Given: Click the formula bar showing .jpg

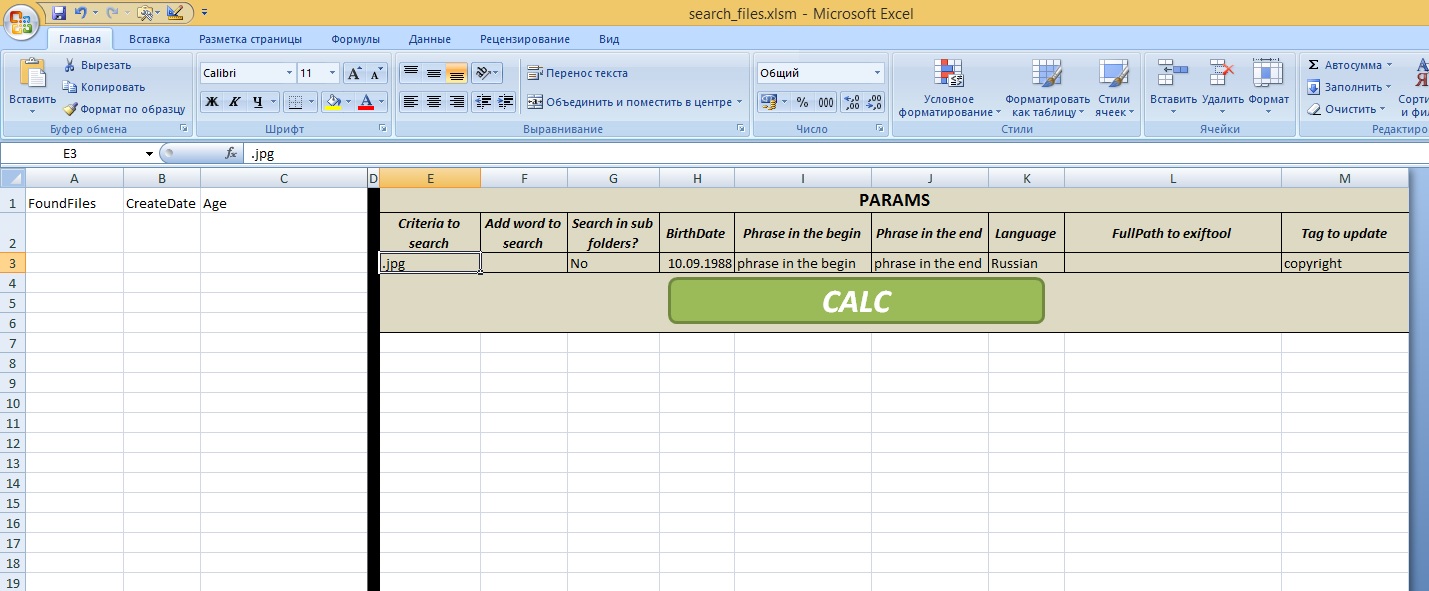Looking at the screenshot, I should 835,154.
